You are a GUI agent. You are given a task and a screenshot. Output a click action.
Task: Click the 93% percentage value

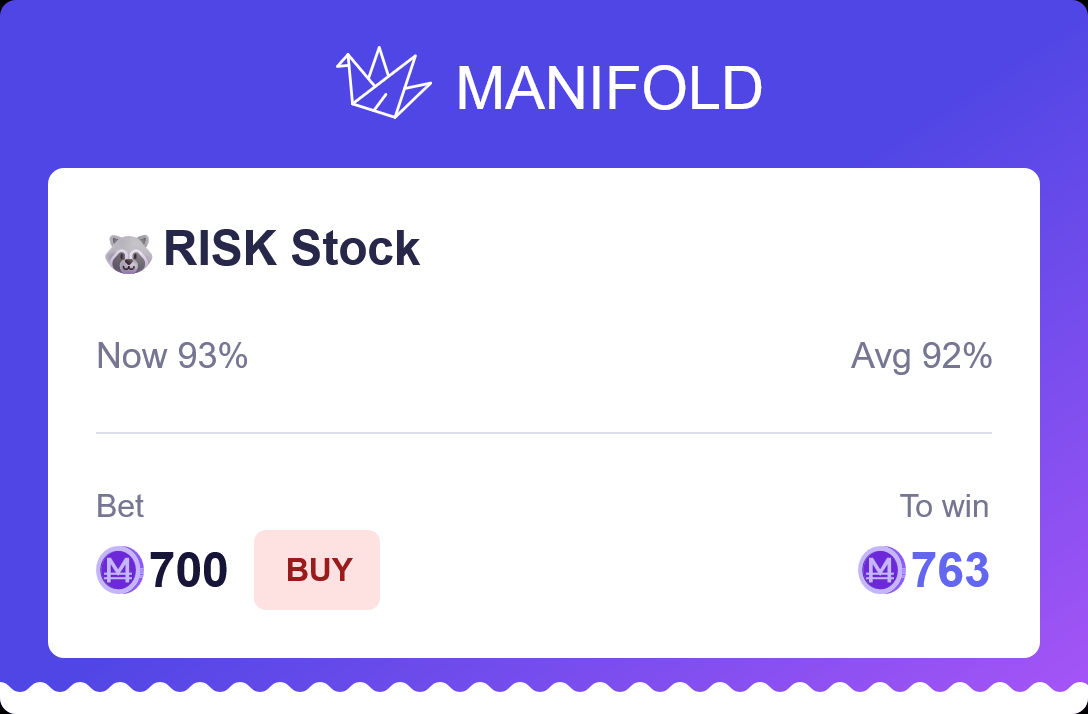pyautogui.click(x=213, y=356)
